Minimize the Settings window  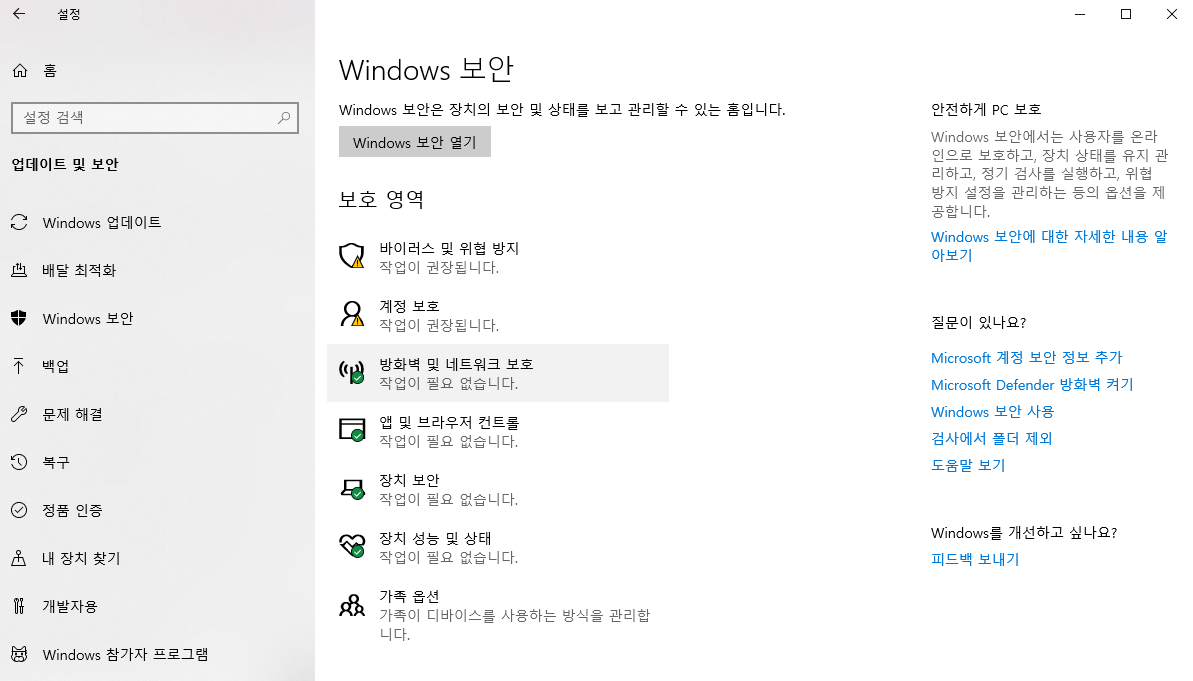1080,14
